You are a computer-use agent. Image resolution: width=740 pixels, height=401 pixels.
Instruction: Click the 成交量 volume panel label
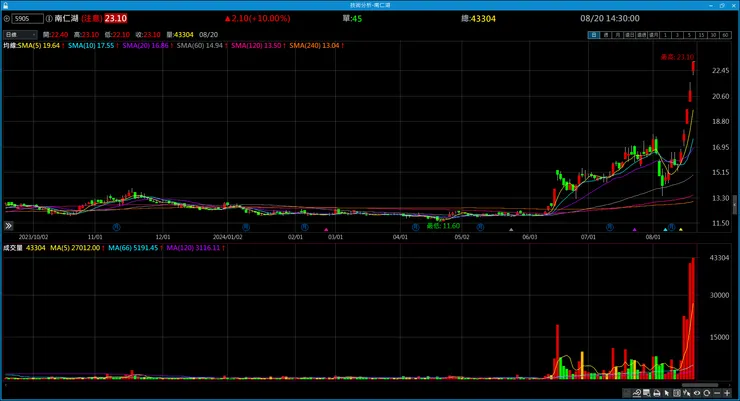[13, 248]
